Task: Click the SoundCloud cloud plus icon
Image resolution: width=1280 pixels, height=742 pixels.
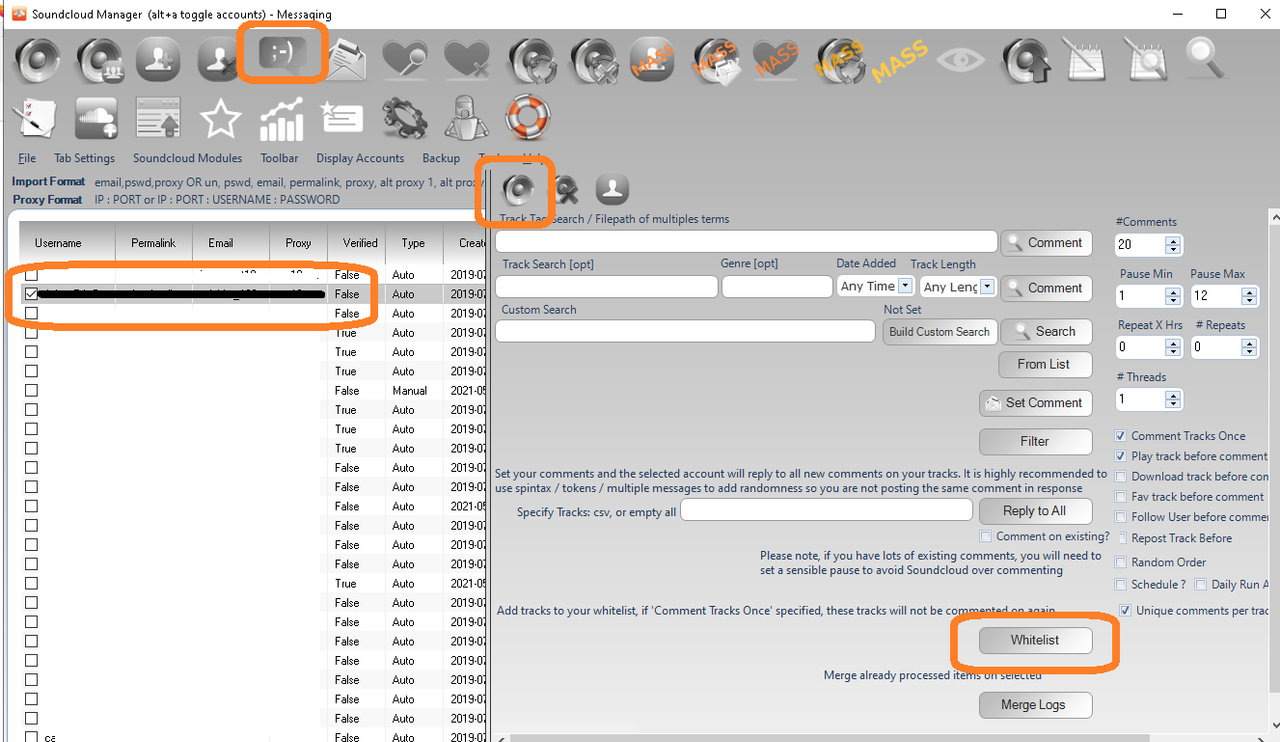Action: click(97, 119)
